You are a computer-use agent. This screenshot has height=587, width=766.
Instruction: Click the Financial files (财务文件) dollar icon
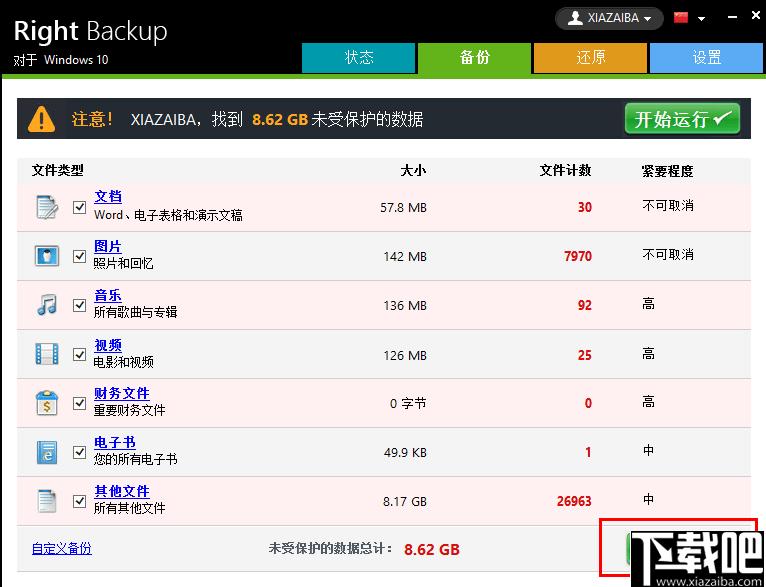pyautogui.click(x=47, y=403)
